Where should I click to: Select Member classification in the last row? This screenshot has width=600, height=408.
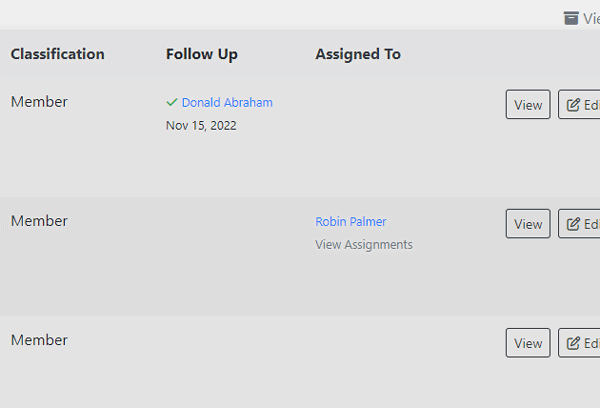39,340
